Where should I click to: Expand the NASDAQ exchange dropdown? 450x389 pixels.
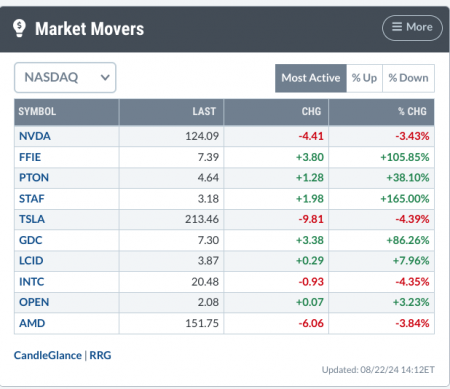tap(65, 77)
